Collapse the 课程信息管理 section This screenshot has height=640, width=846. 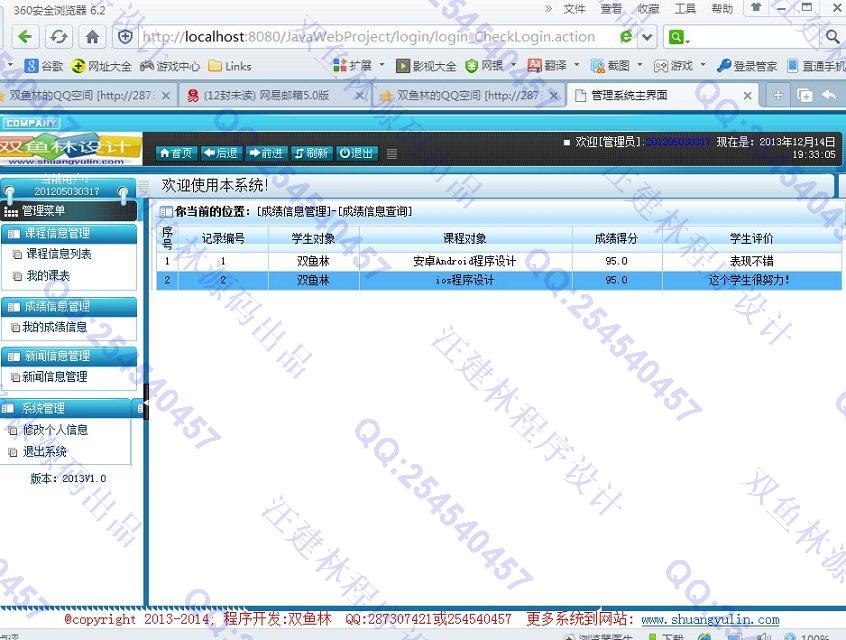click(69, 233)
